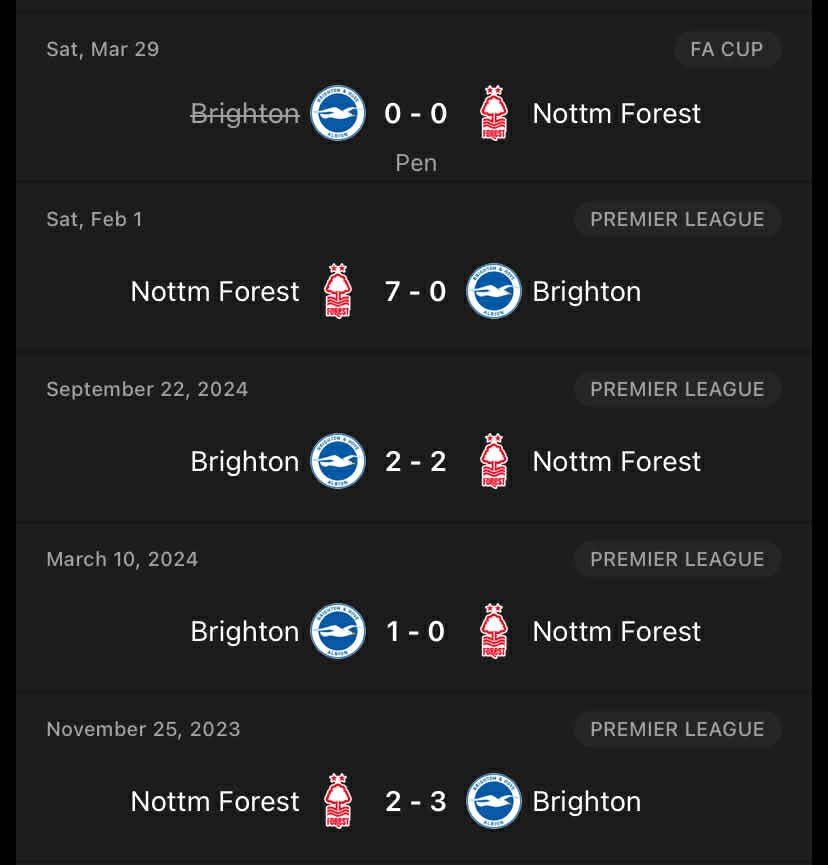Open the 2 - 3 match score
Viewport: 828px width, 865px height.
tap(415, 801)
